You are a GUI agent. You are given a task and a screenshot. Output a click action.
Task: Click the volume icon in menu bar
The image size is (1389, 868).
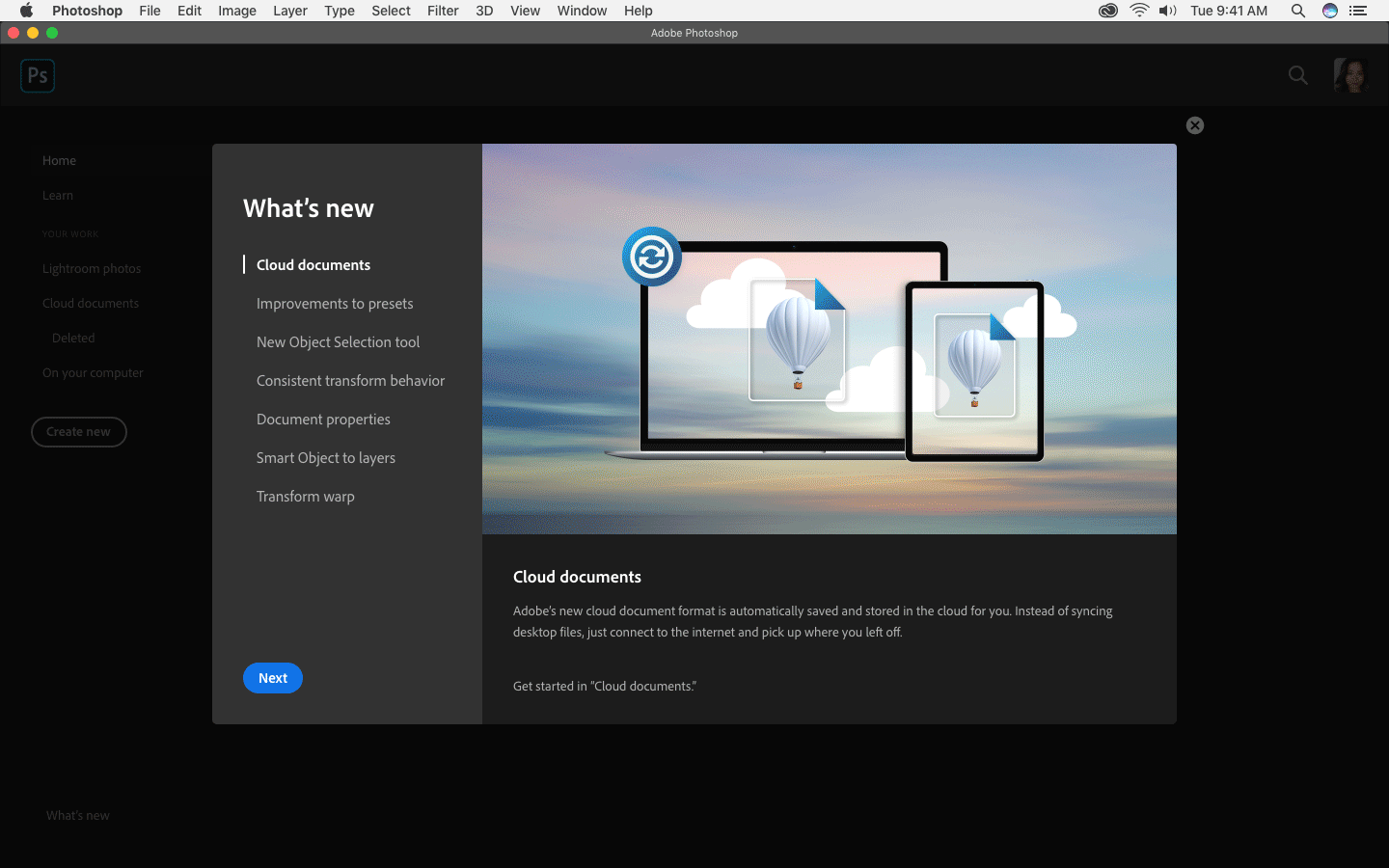[x=1168, y=11]
